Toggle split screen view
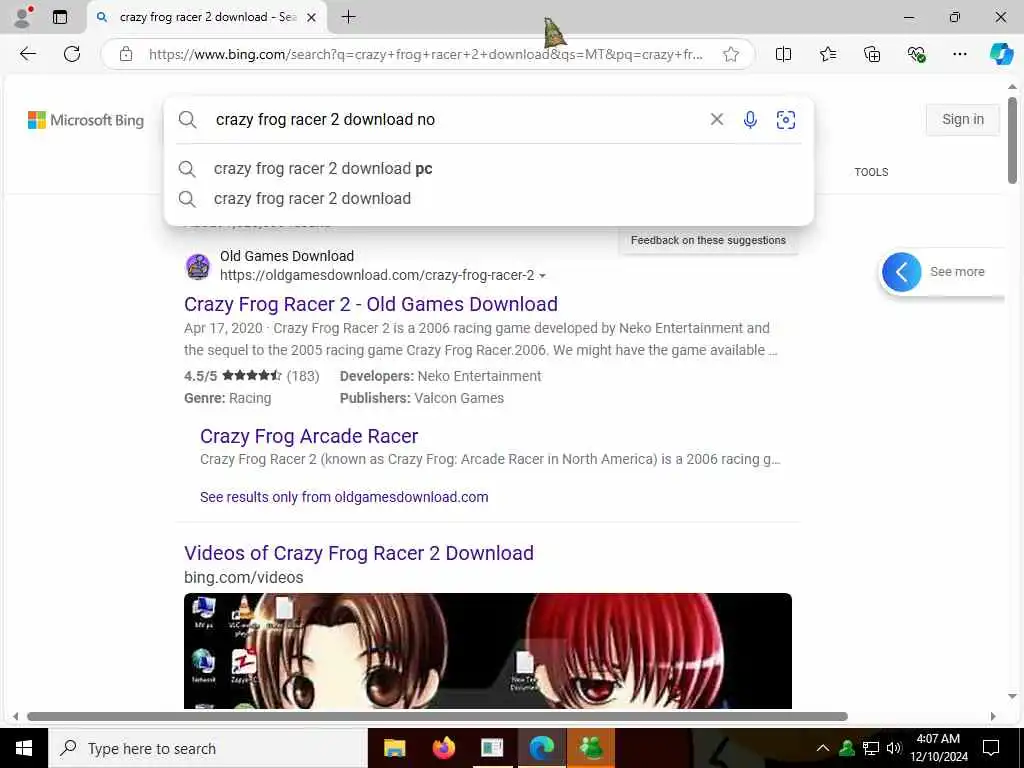This screenshot has height=768, width=1024. [783, 54]
